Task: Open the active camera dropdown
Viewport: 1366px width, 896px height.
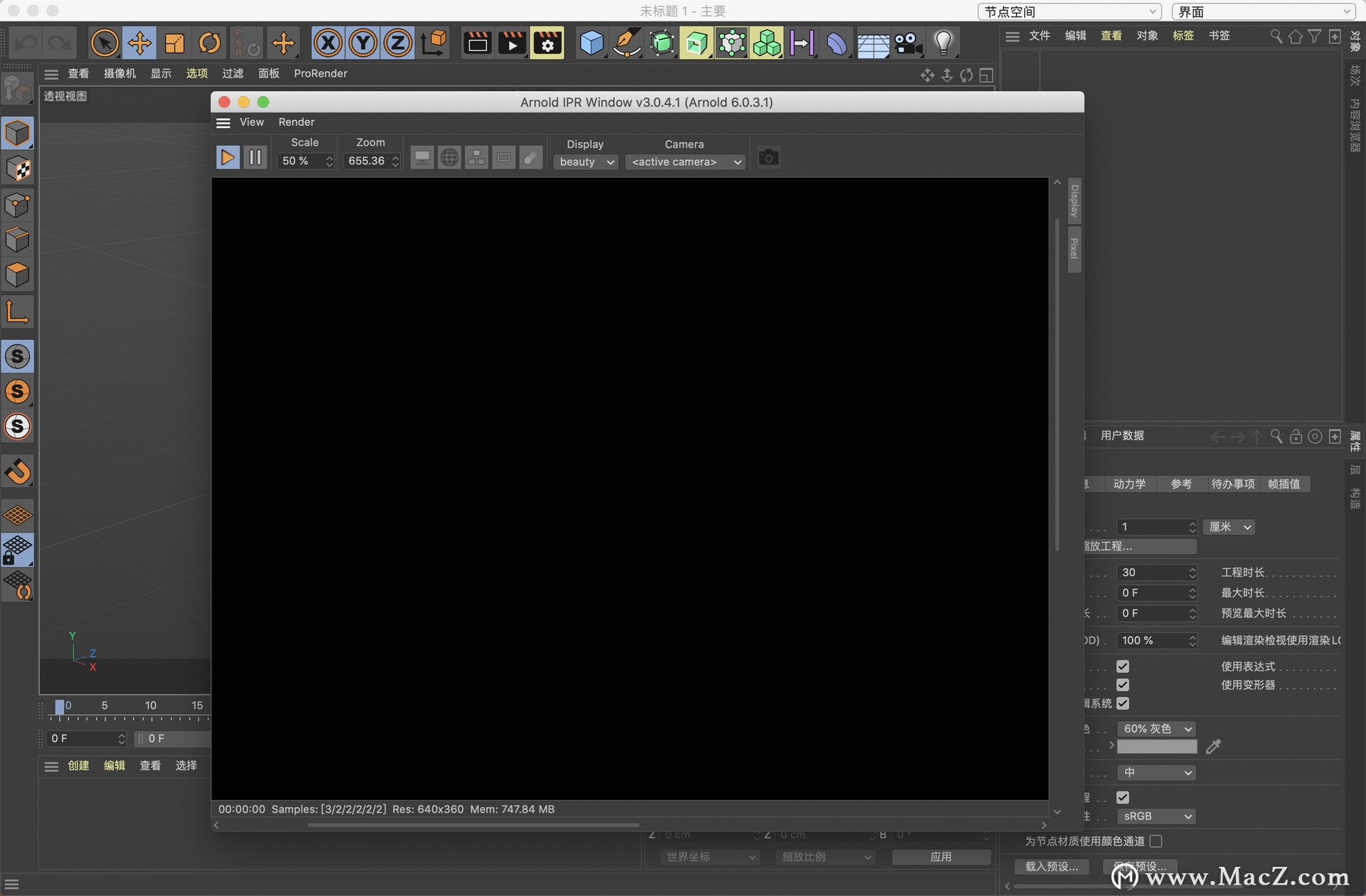Action: [684, 161]
